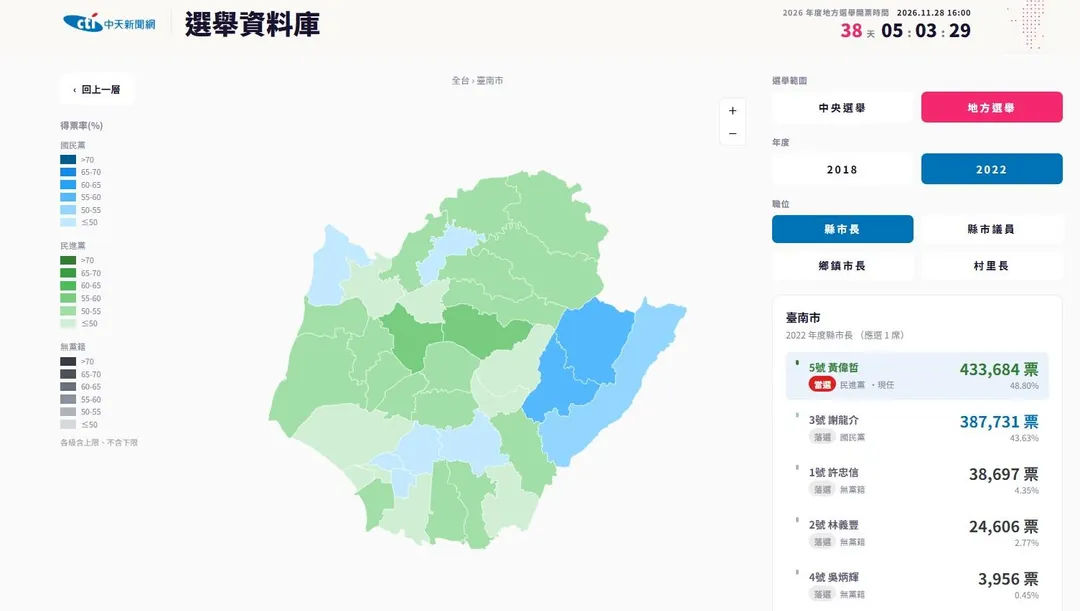Viewport: 1080px width, 611px height.
Task: Open candidate 3號 謝龍介 result row
Action: (x=917, y=428)
